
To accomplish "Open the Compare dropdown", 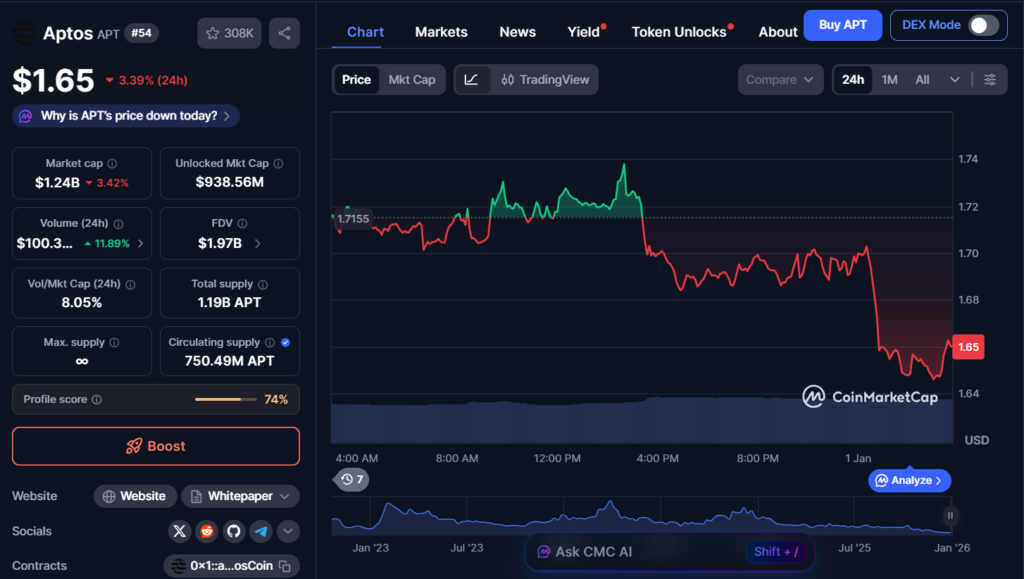I will pos(781,80).
